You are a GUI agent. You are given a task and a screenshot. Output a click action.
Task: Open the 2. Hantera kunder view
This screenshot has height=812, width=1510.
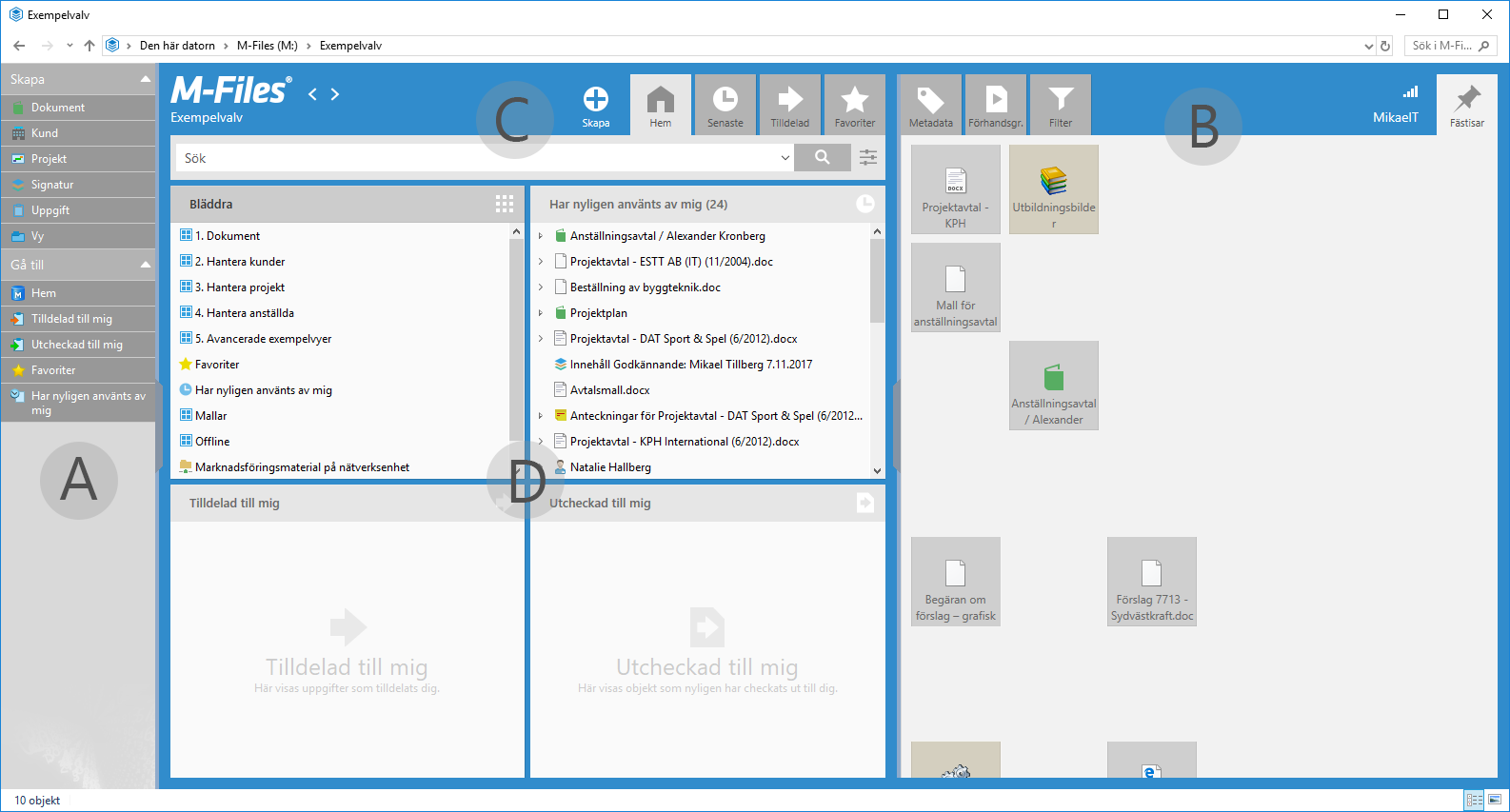tap(240, 262)
